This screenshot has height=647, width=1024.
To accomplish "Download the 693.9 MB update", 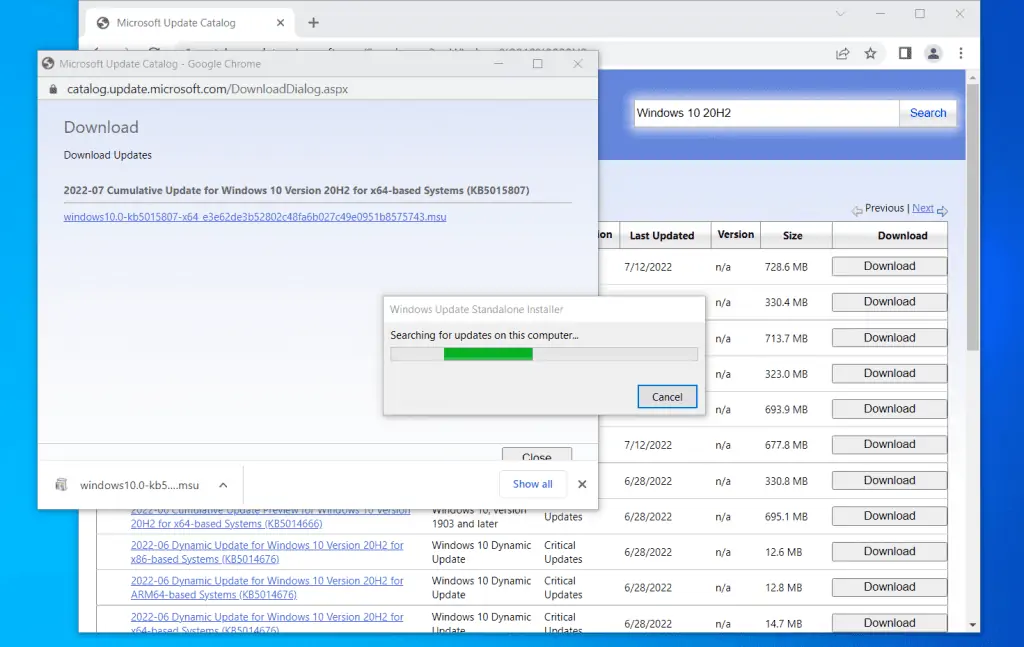I will click(x=889, y=409).
